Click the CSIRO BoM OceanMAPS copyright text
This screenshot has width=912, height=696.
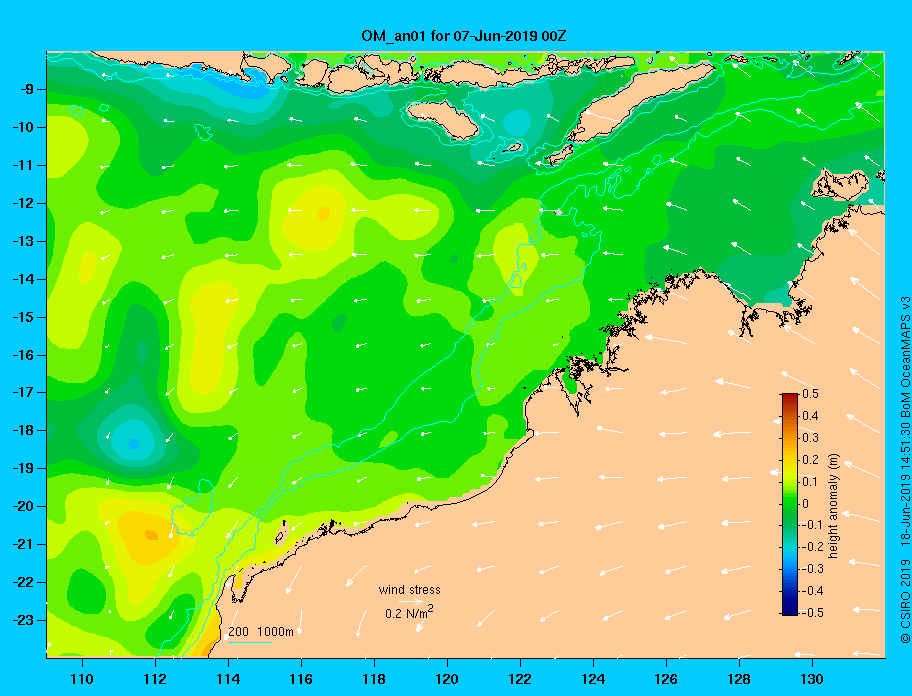pyautogui.click(x=904, y=470)
